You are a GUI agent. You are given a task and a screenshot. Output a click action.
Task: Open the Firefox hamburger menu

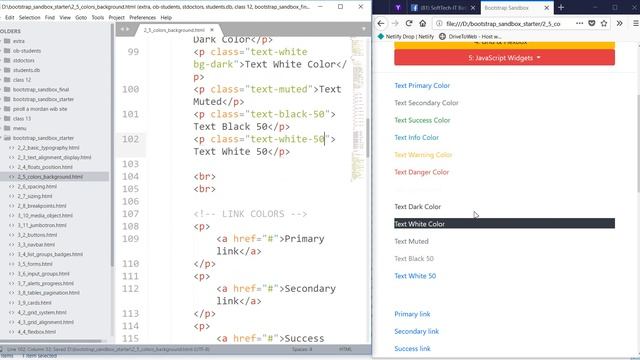[636, 23]
